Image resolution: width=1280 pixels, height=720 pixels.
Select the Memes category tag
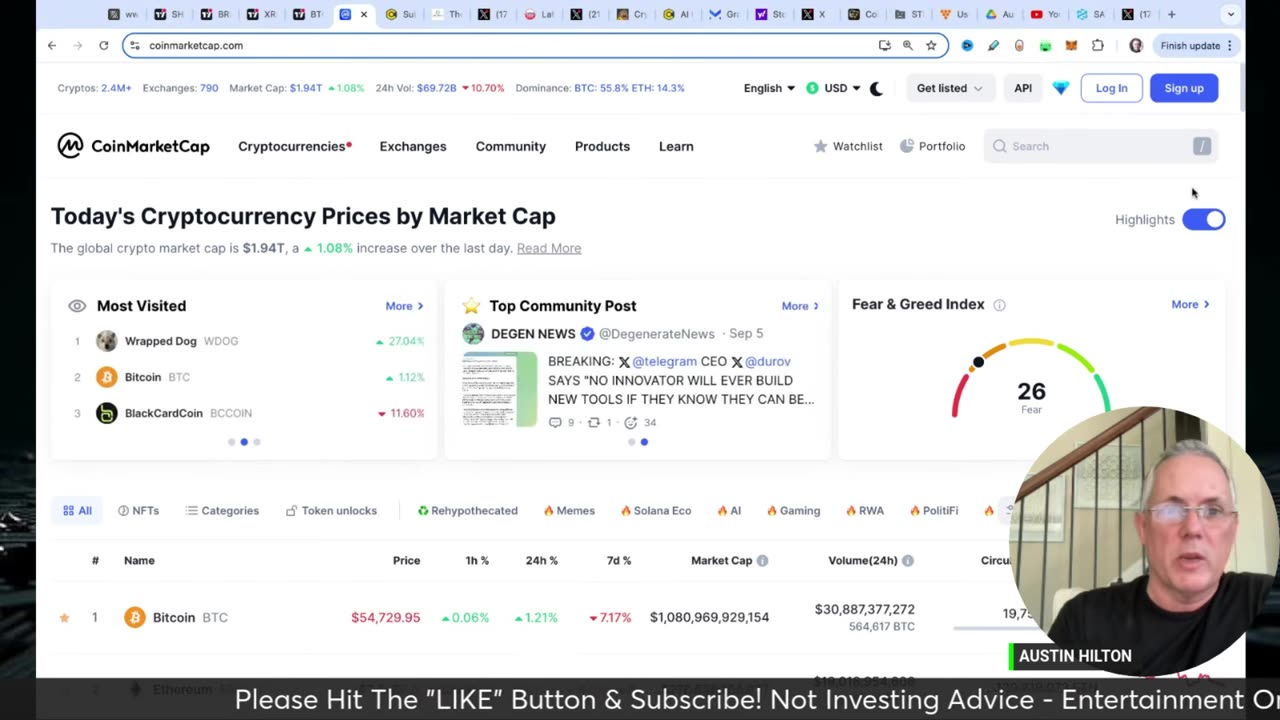pyautogui.click(x=569, y=511)
